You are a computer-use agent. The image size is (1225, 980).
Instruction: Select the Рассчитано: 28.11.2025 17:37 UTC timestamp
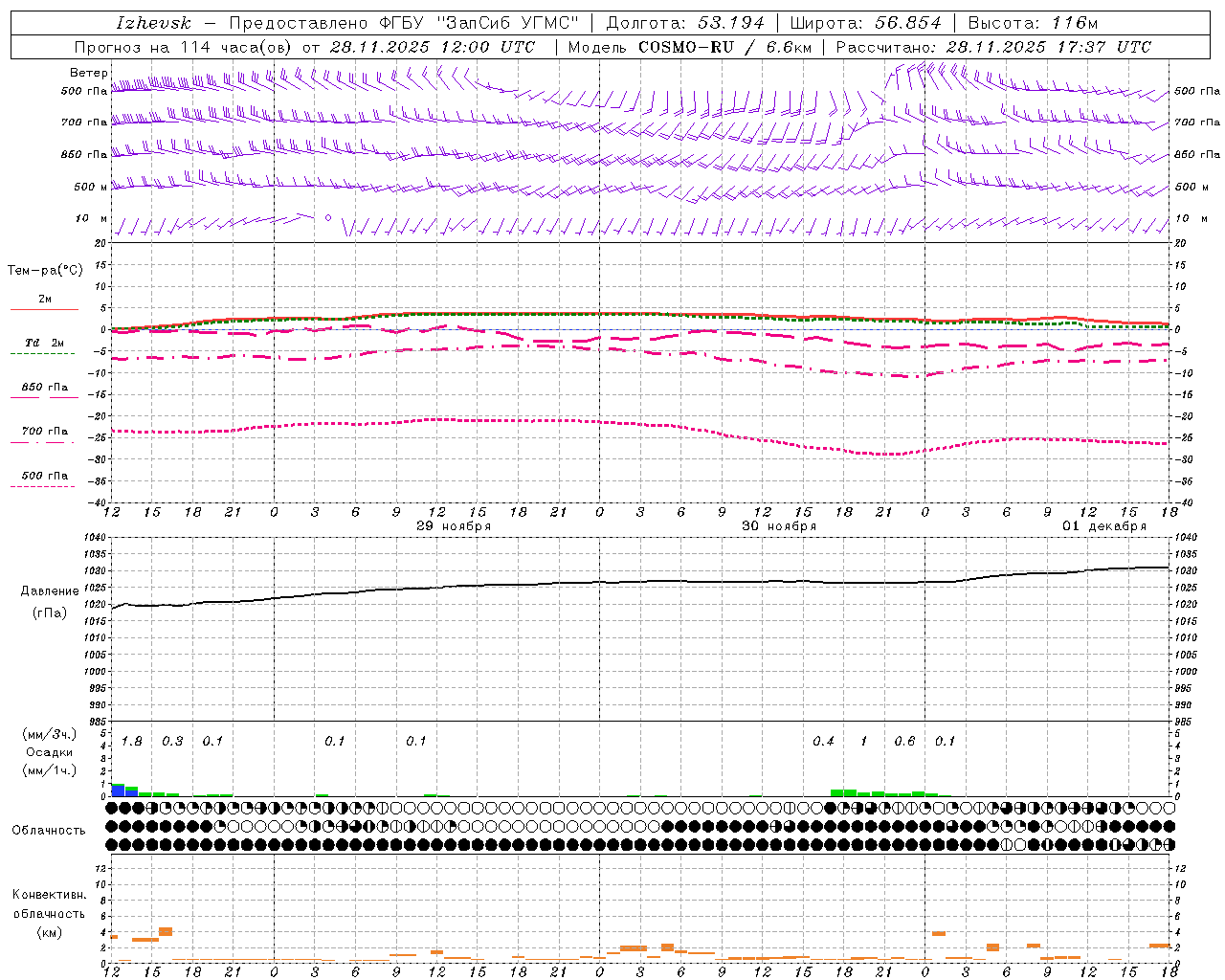(993, 47)
